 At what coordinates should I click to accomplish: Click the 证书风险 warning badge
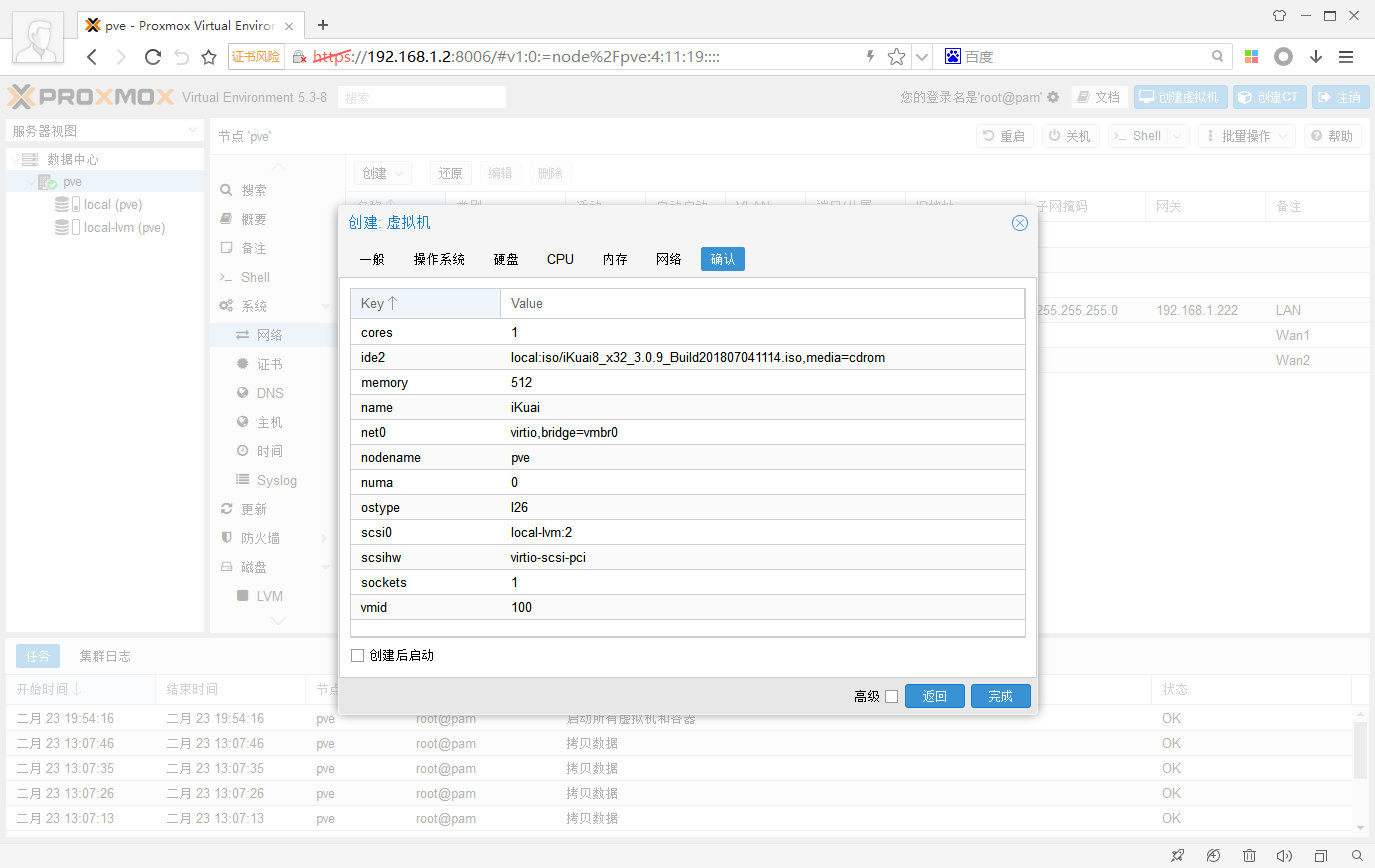click(x=256, y=57)
